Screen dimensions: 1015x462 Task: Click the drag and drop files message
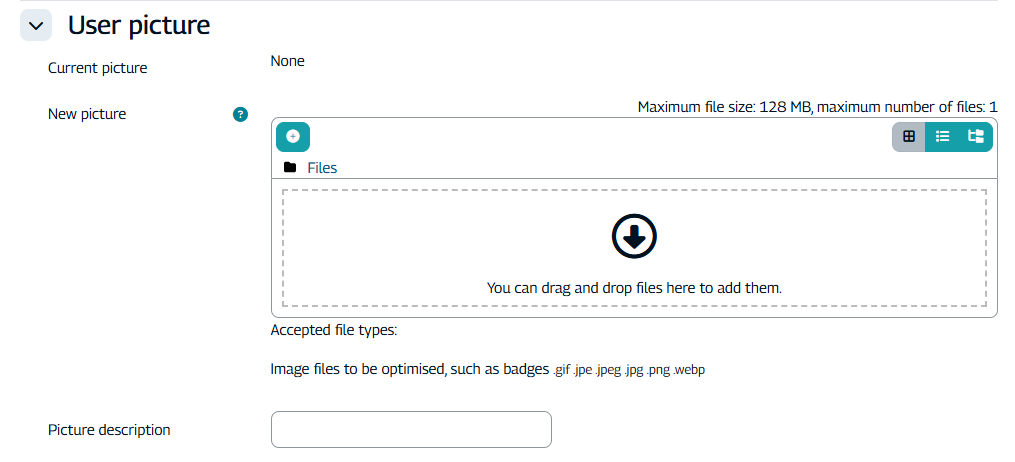point(633,288)
